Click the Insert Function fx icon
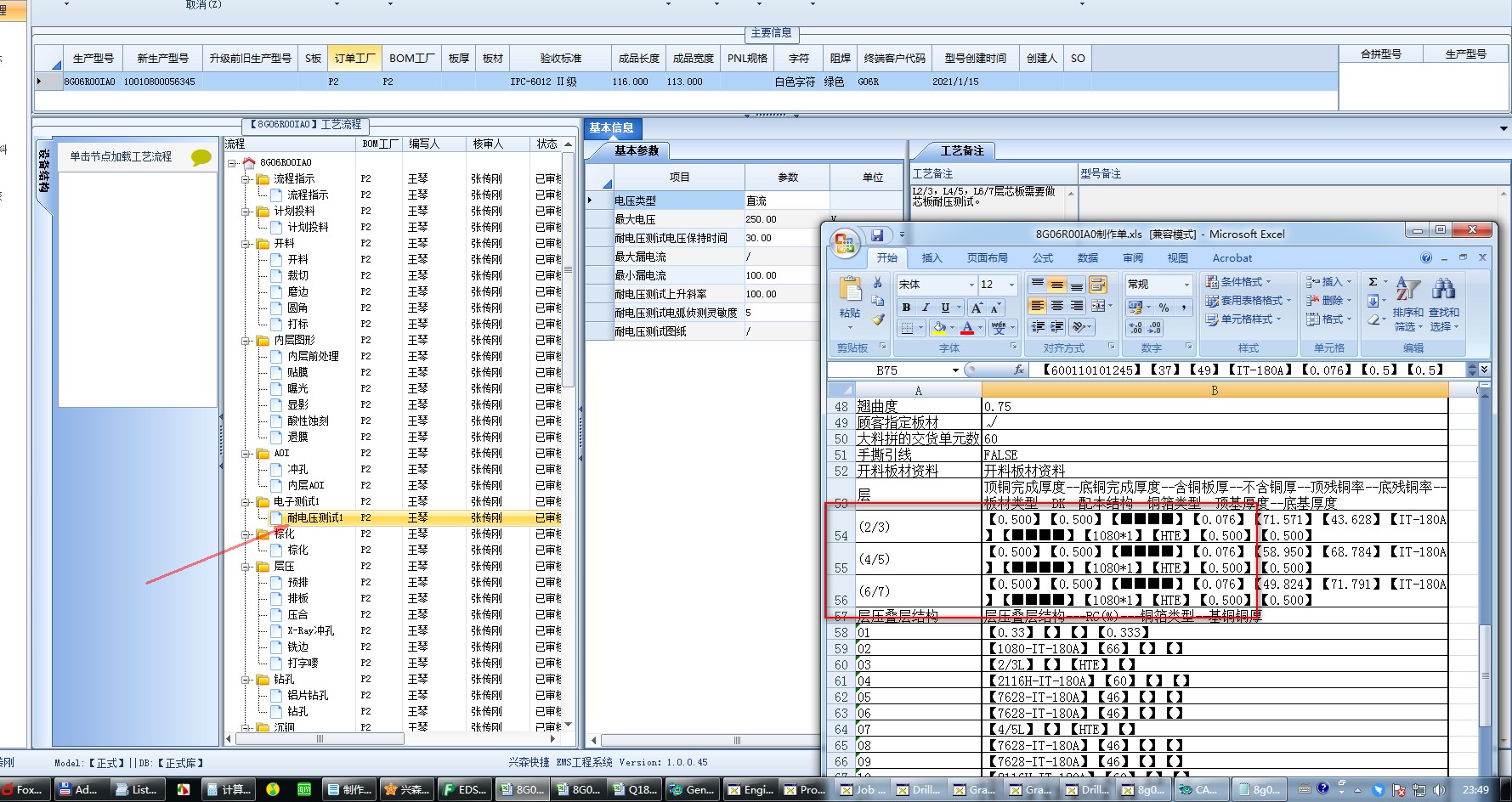The height and width of the screenshot is (802, 1512). (x=1019, y=370)
